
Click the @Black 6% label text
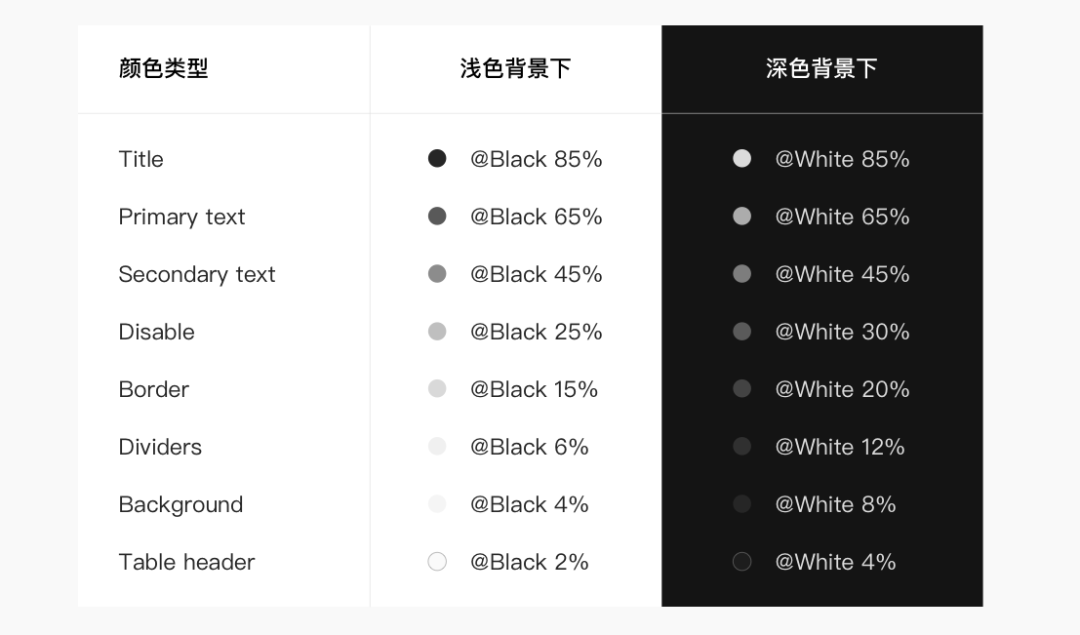[x=529, y=447]
